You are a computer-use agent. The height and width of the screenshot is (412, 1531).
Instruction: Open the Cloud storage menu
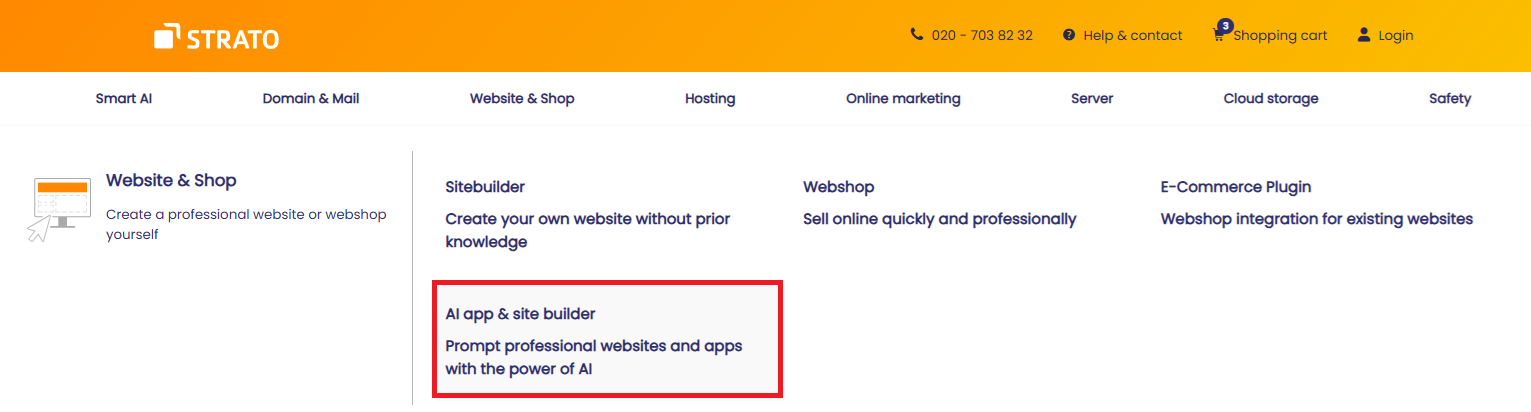click(1271, 98)
